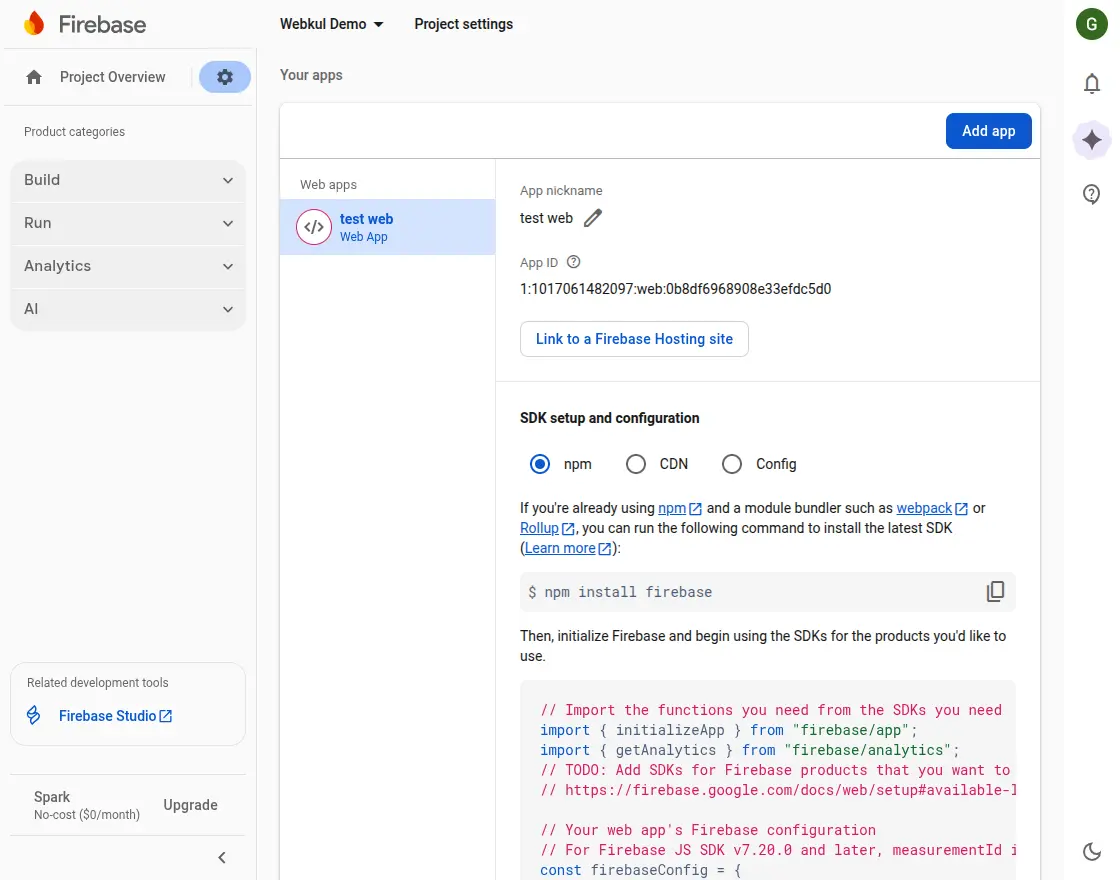This screenshot has width=1120, height=880.
Task: Click the help question mark icon
Action: tap(1092, 194)
